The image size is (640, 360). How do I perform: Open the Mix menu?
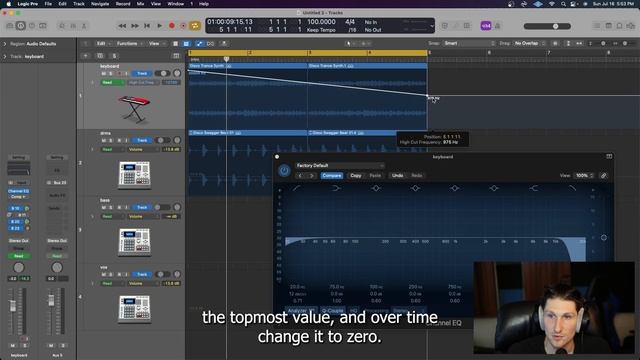click(x=140, y=4)
